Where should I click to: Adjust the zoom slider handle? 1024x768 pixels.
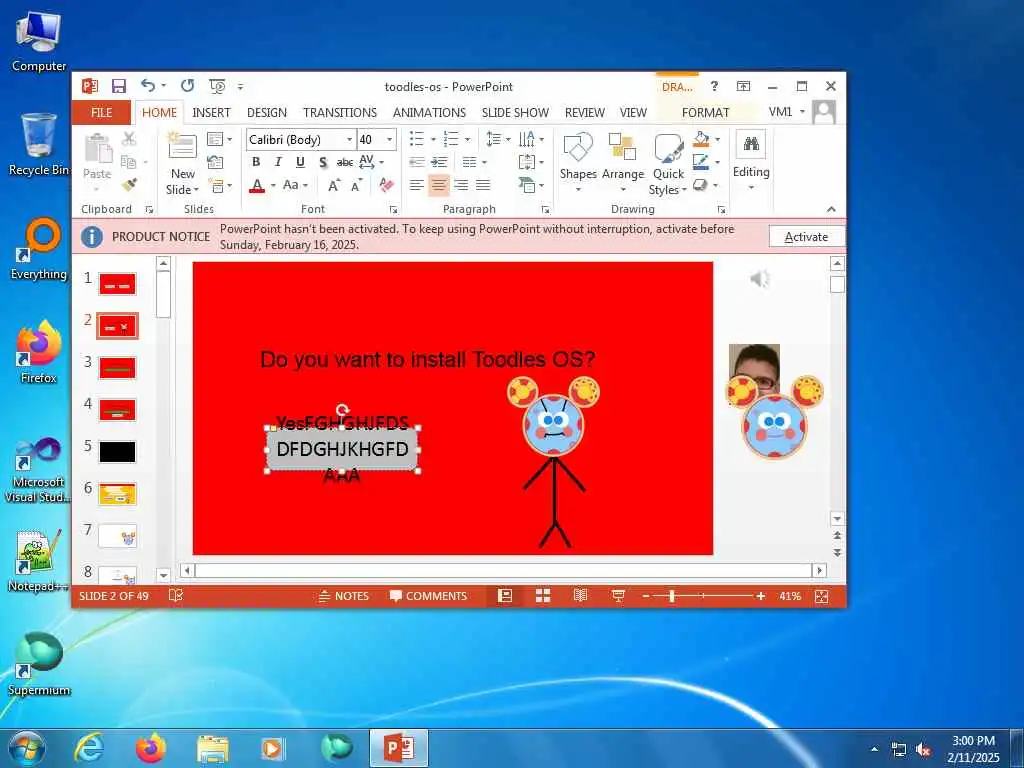coord(671,596)
